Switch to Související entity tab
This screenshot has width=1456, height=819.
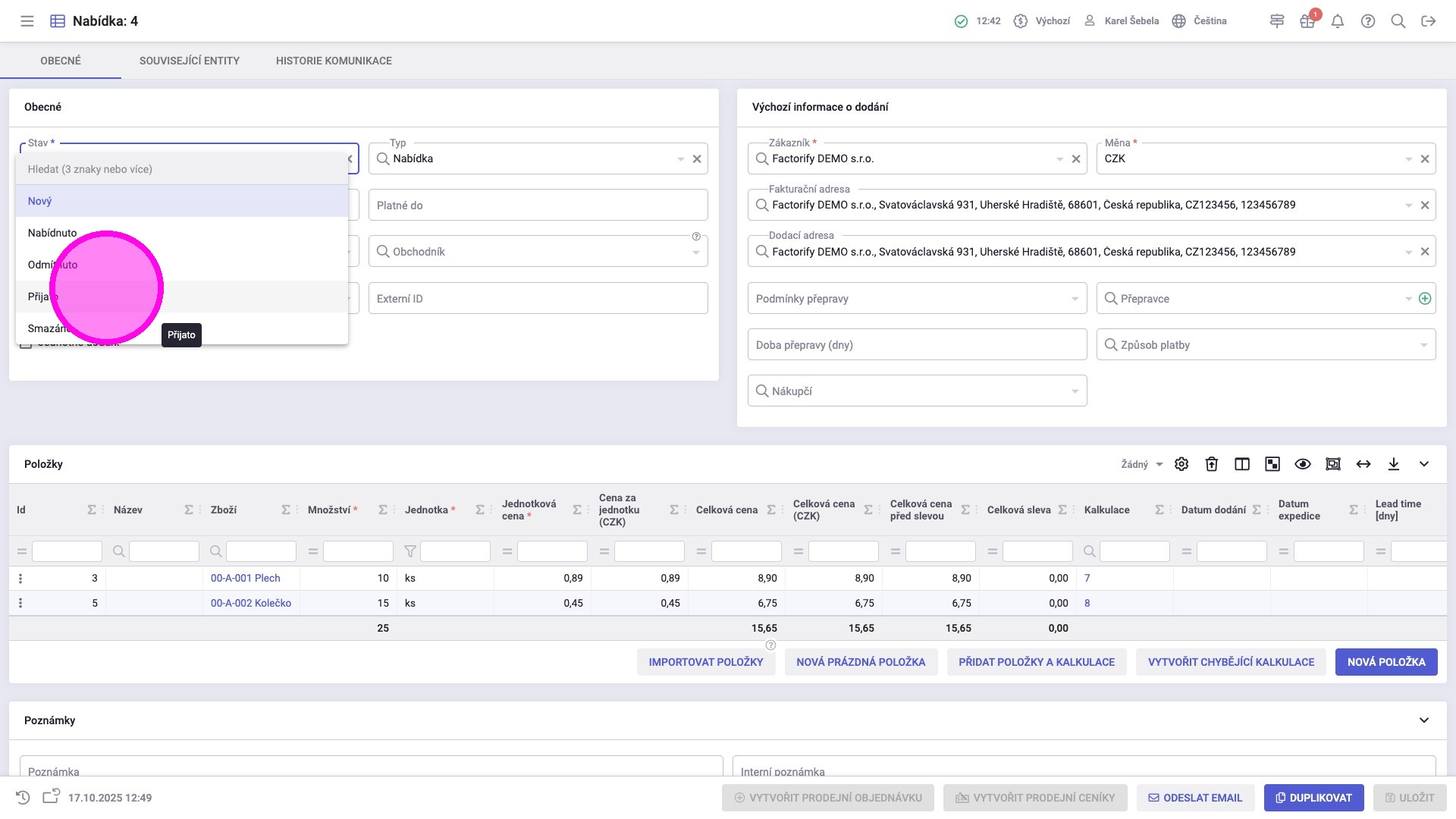pos(190,61)
